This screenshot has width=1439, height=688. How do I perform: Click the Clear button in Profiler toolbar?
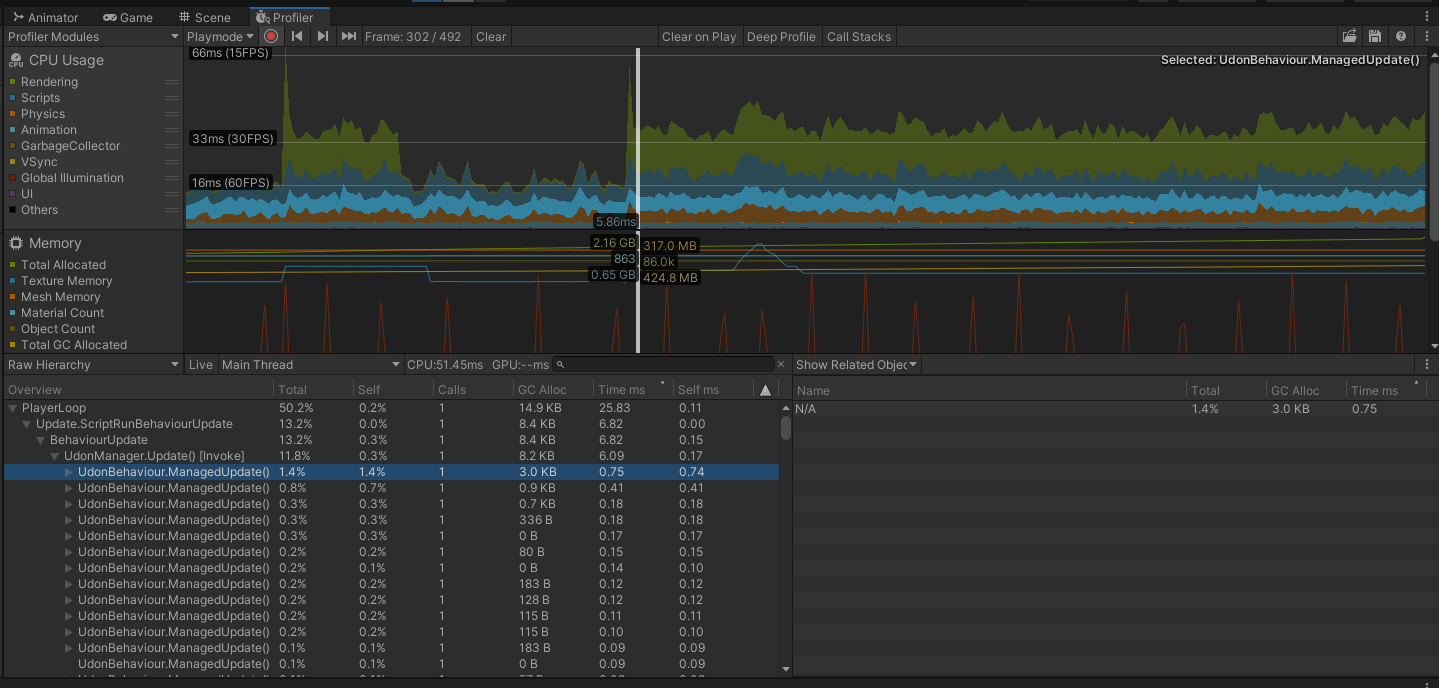[x=491, y=36]
